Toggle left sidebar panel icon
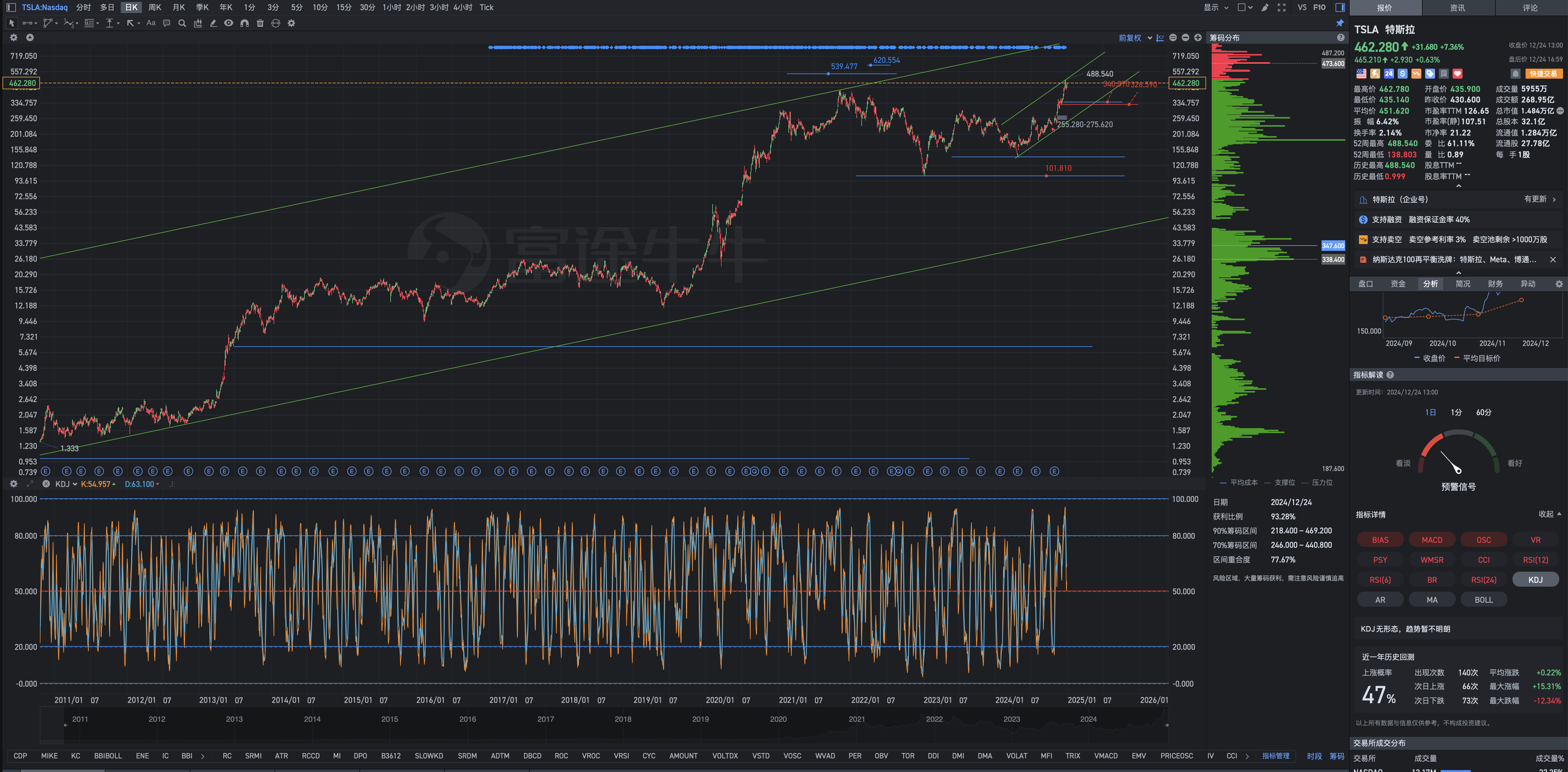The width and height of the screenshot is (1568, 772). tap(11, 7)
